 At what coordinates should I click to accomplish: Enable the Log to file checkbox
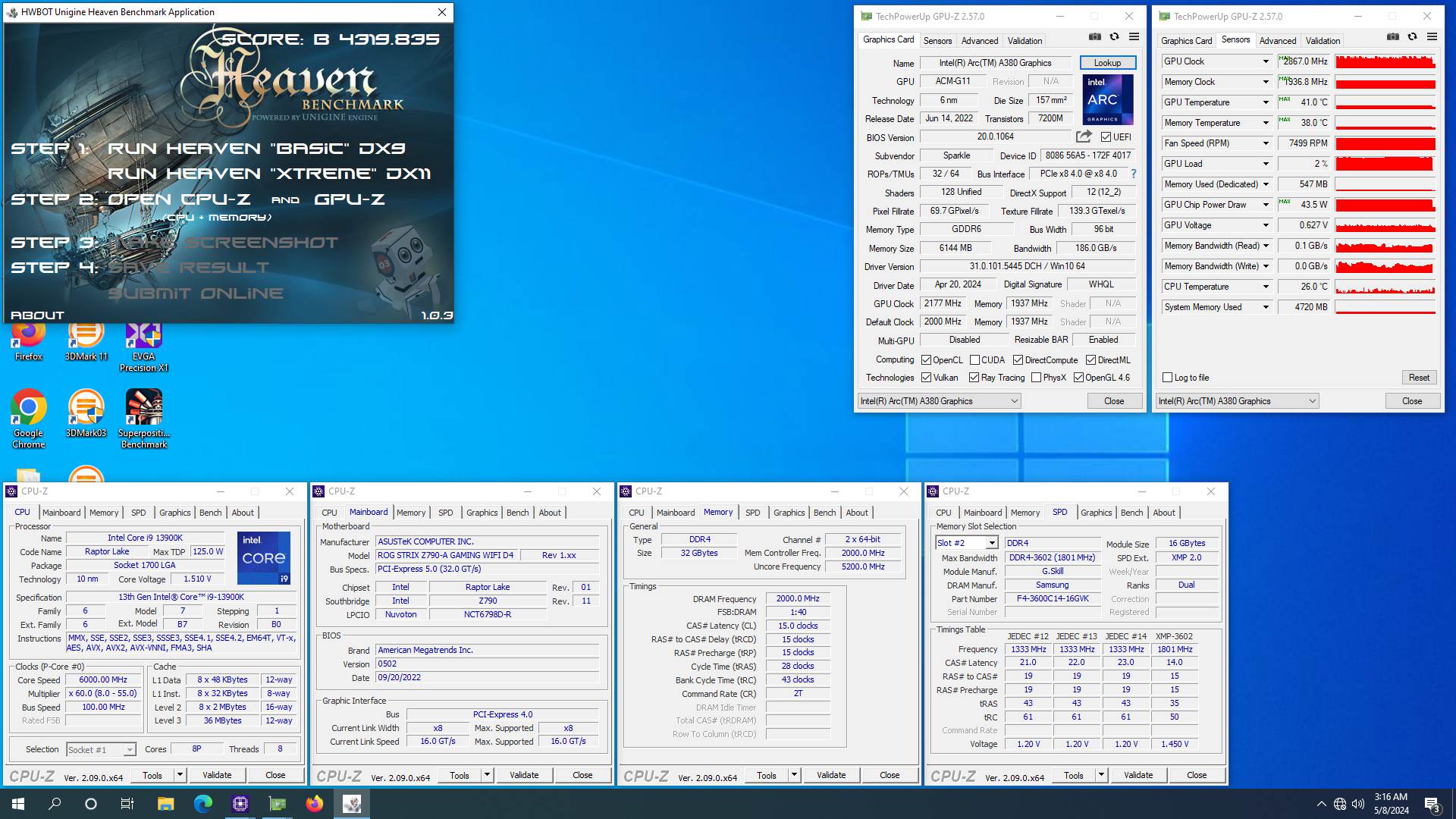tap(1167, 378)
